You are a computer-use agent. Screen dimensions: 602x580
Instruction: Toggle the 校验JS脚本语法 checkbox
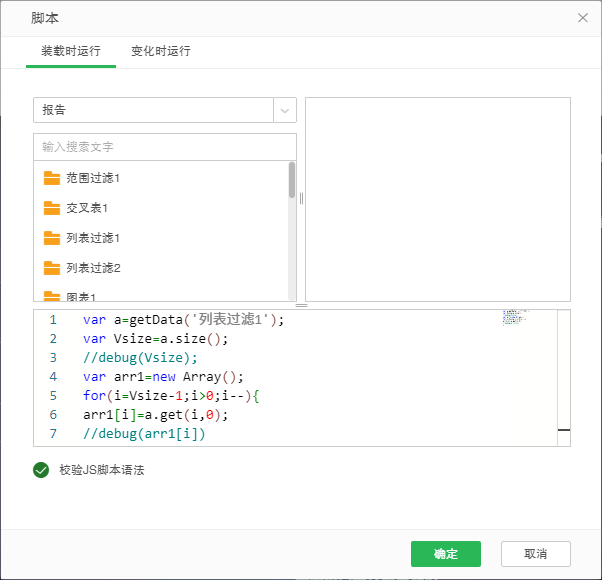pyautogui.click(x=41, y=470)
